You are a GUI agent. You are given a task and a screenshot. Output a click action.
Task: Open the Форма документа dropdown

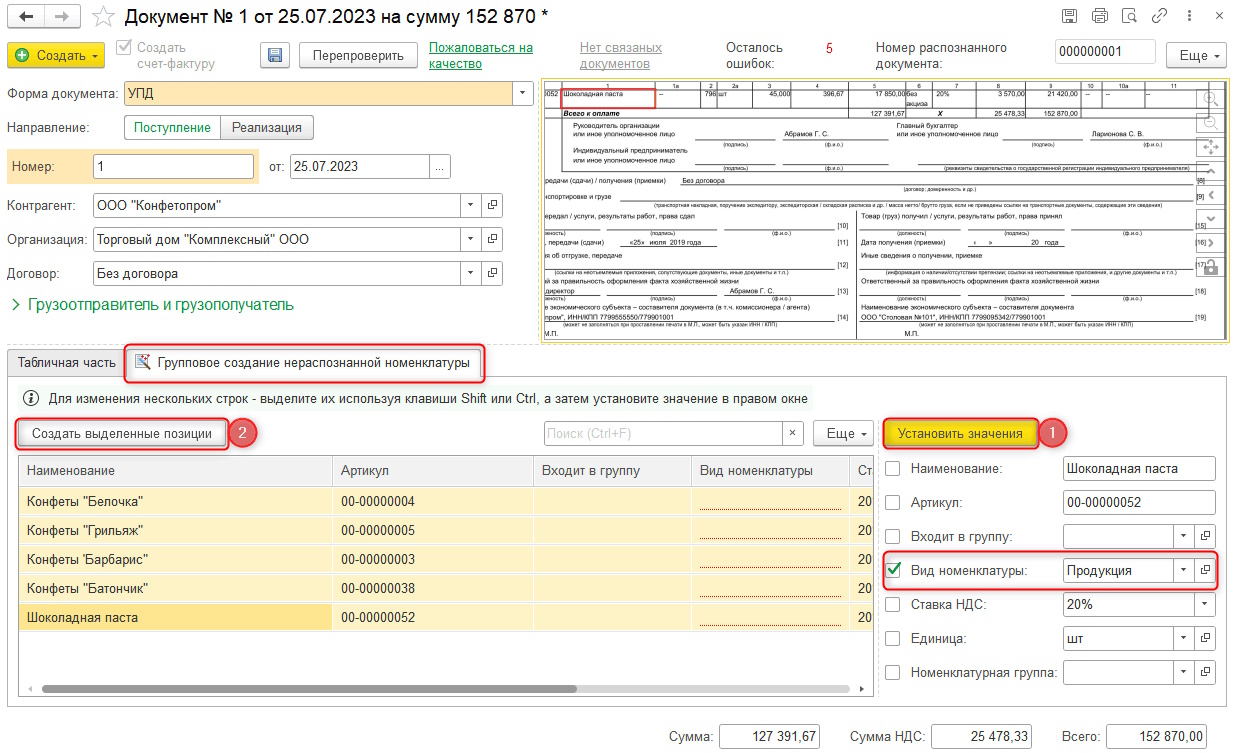(x=522, y=94)
